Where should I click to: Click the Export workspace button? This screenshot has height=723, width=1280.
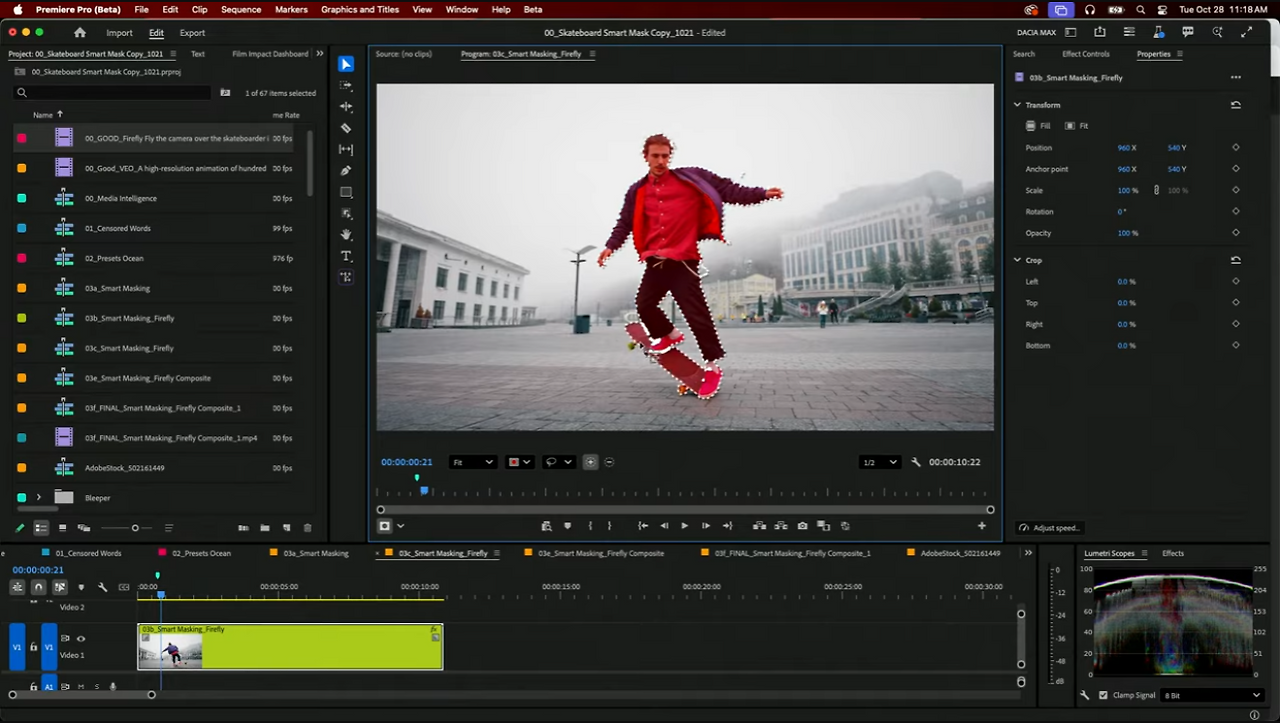pos(192,33)
